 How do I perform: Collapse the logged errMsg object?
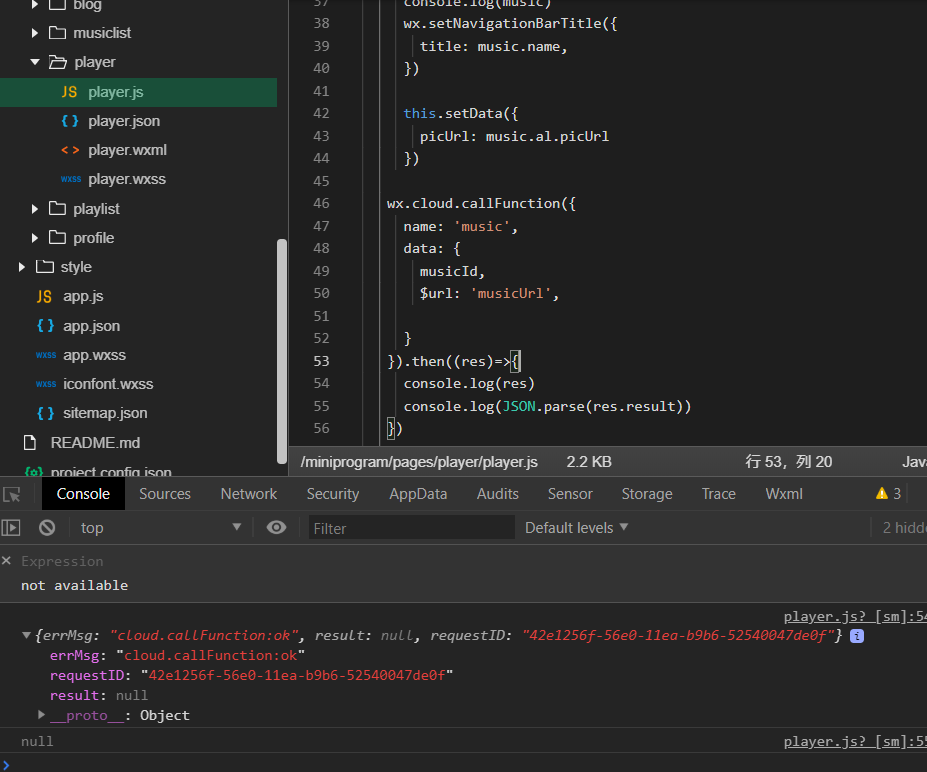26,636
